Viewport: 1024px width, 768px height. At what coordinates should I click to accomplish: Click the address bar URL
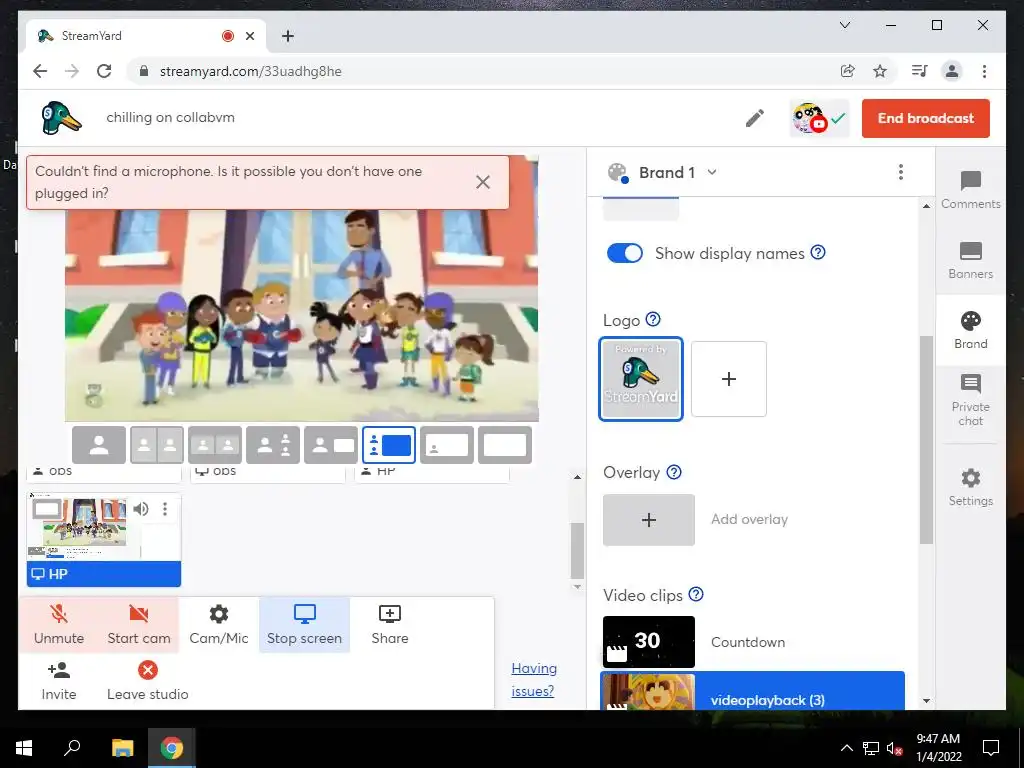tap(251, 71)
